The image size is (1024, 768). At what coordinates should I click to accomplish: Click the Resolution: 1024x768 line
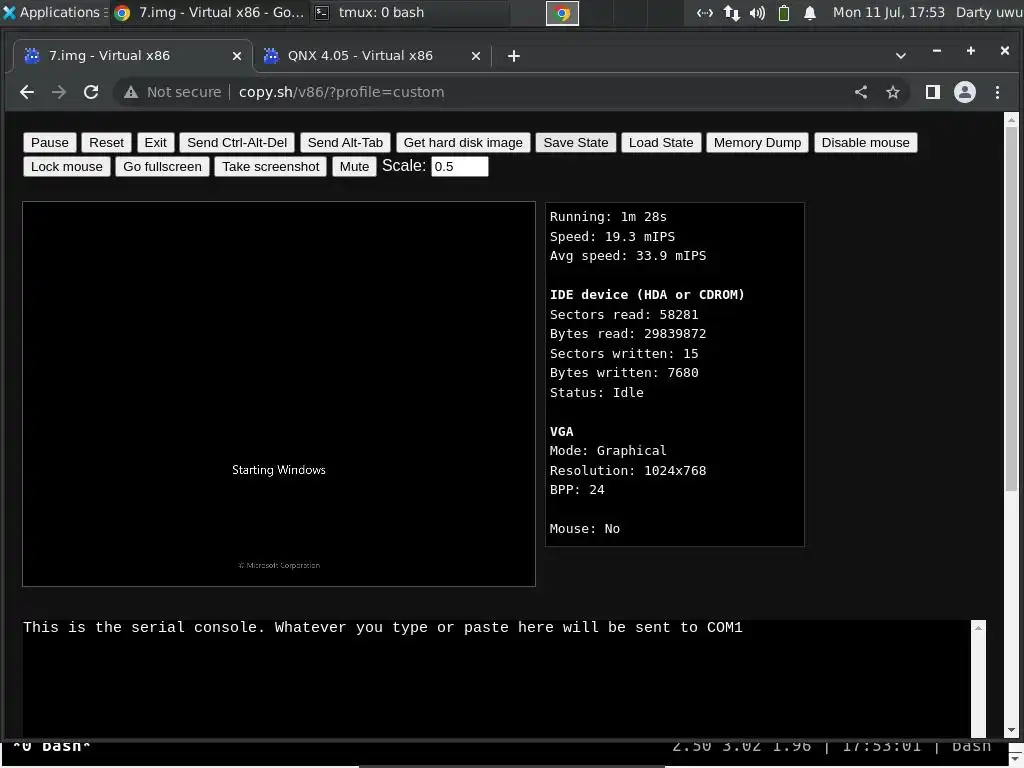tap(628, 470)
